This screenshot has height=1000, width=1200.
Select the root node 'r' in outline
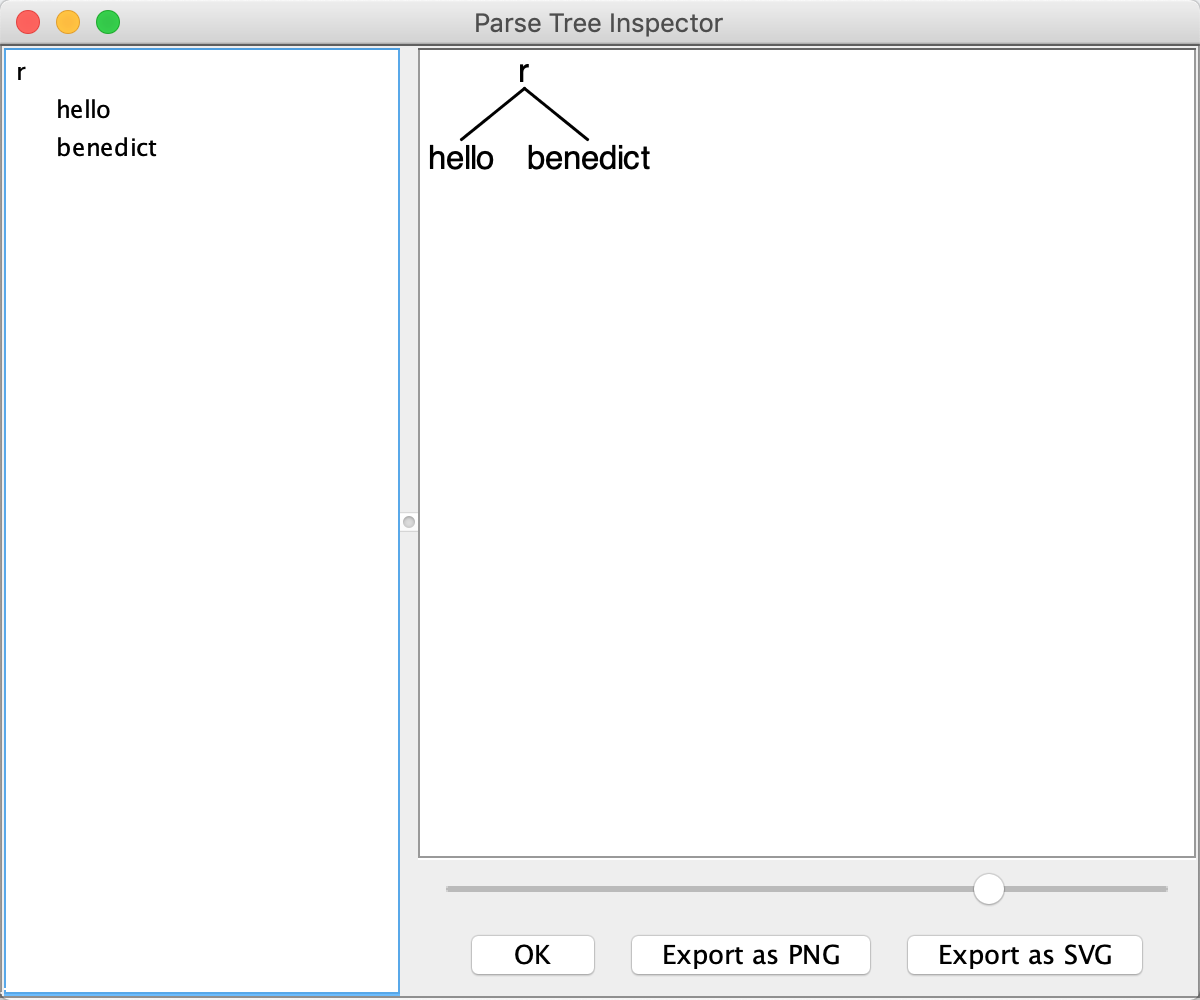click(x=18, y=71)
